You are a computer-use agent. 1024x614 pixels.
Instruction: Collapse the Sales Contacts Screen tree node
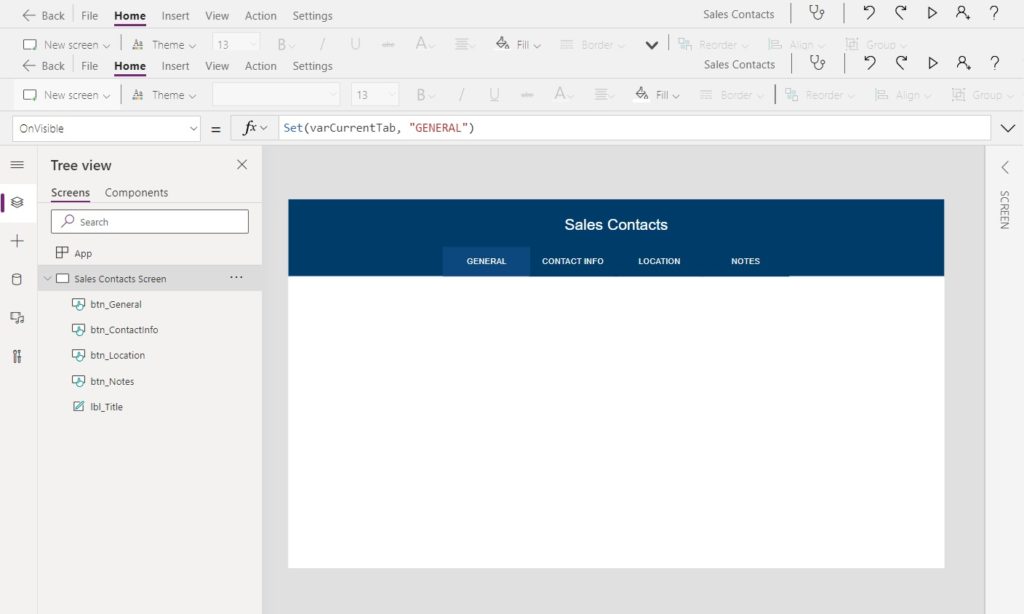coord(46,278)
